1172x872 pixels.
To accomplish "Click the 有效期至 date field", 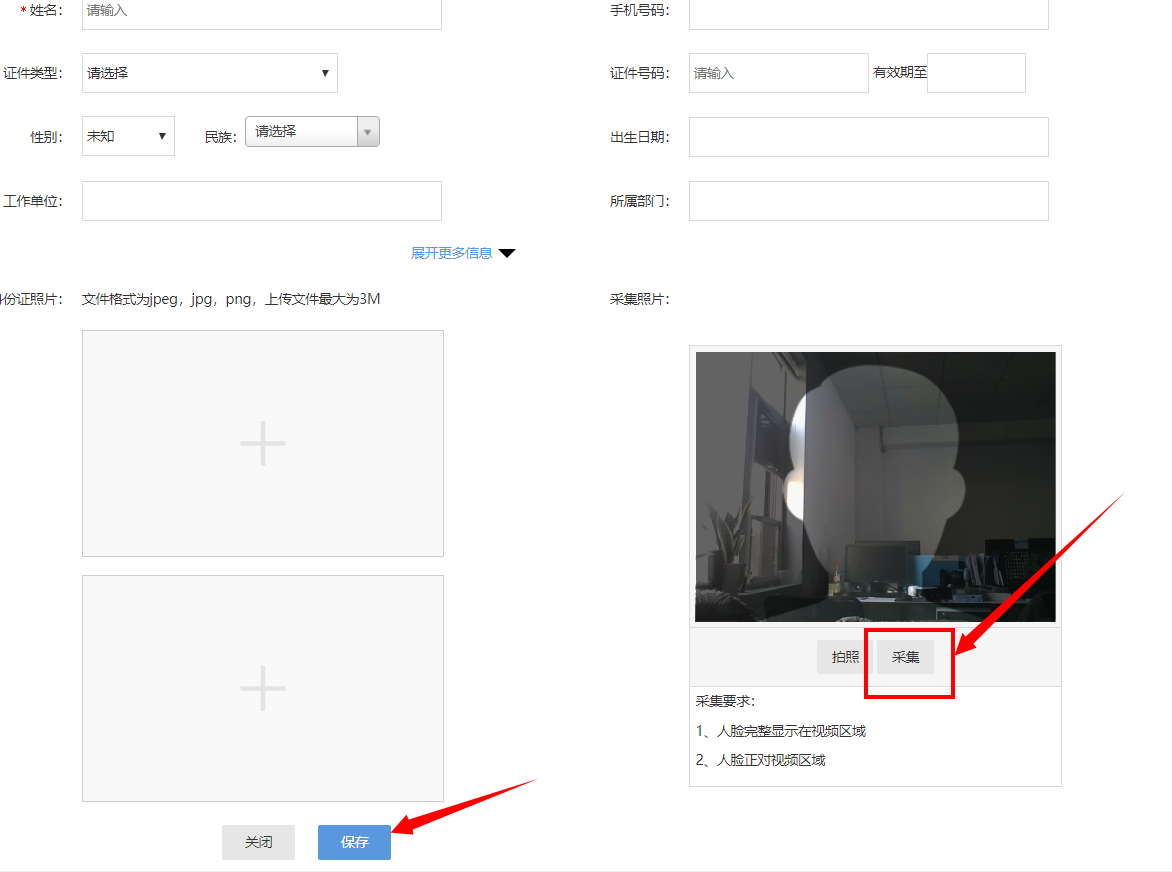I will [x=976, y=73].
